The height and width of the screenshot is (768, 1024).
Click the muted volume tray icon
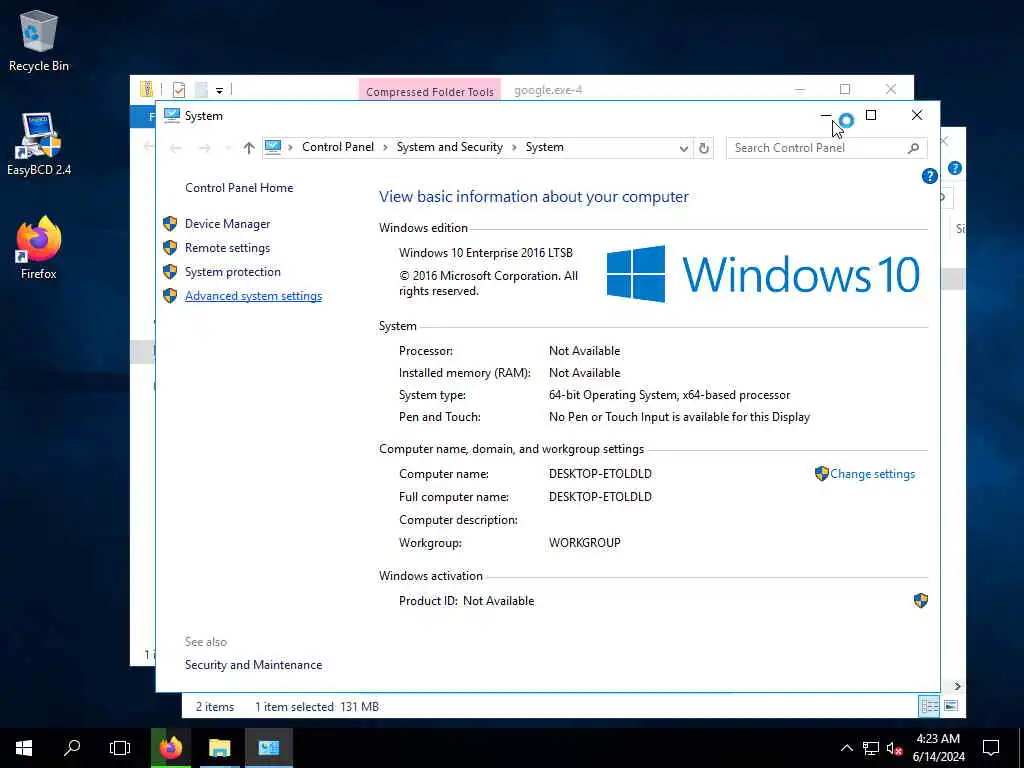click(x=894, y=748)
